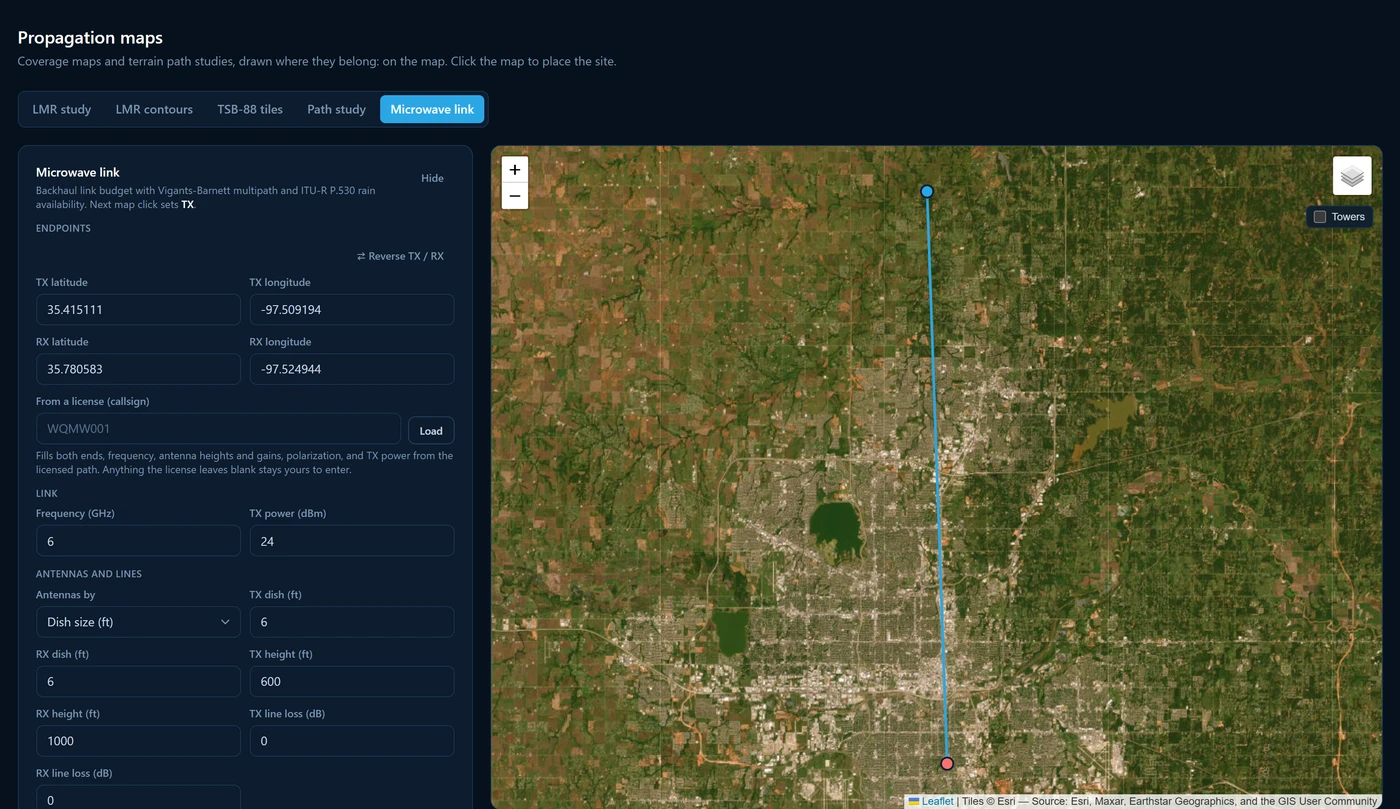
Task: Open the Path study tab
Action: [x=336, y=109]
